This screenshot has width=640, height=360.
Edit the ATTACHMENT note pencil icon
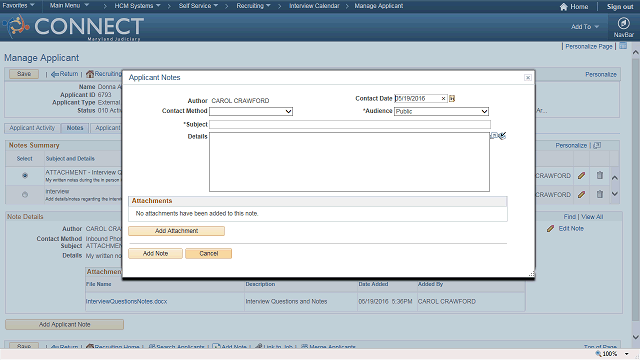[x=581, y=176]
